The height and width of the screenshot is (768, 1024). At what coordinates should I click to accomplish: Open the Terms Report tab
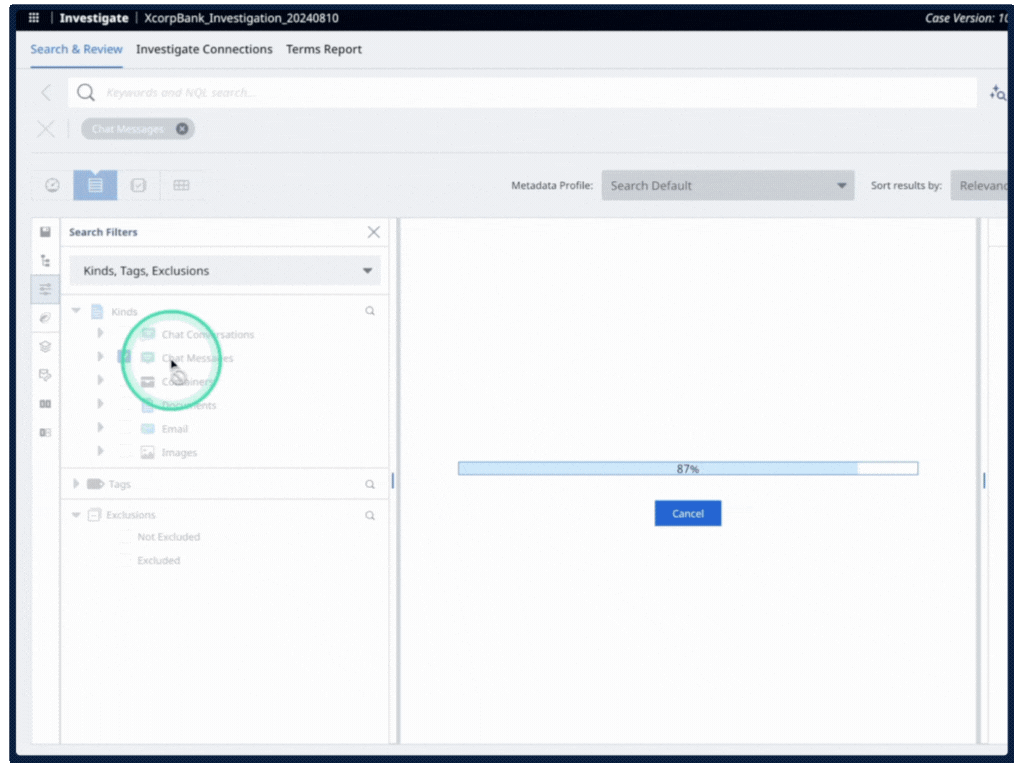tap(324, 49)
